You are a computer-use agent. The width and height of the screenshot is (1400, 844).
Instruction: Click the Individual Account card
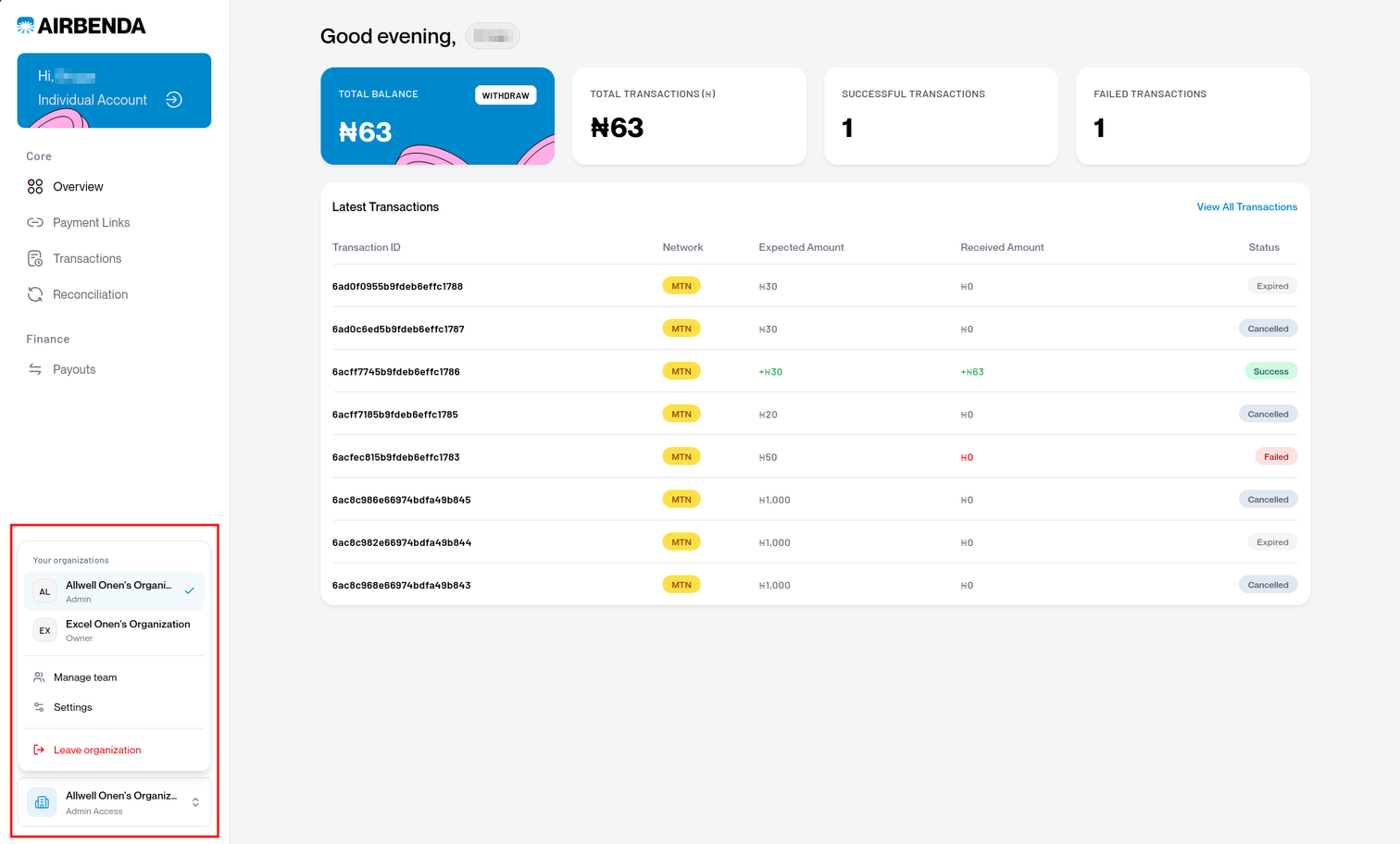point(114,91)
